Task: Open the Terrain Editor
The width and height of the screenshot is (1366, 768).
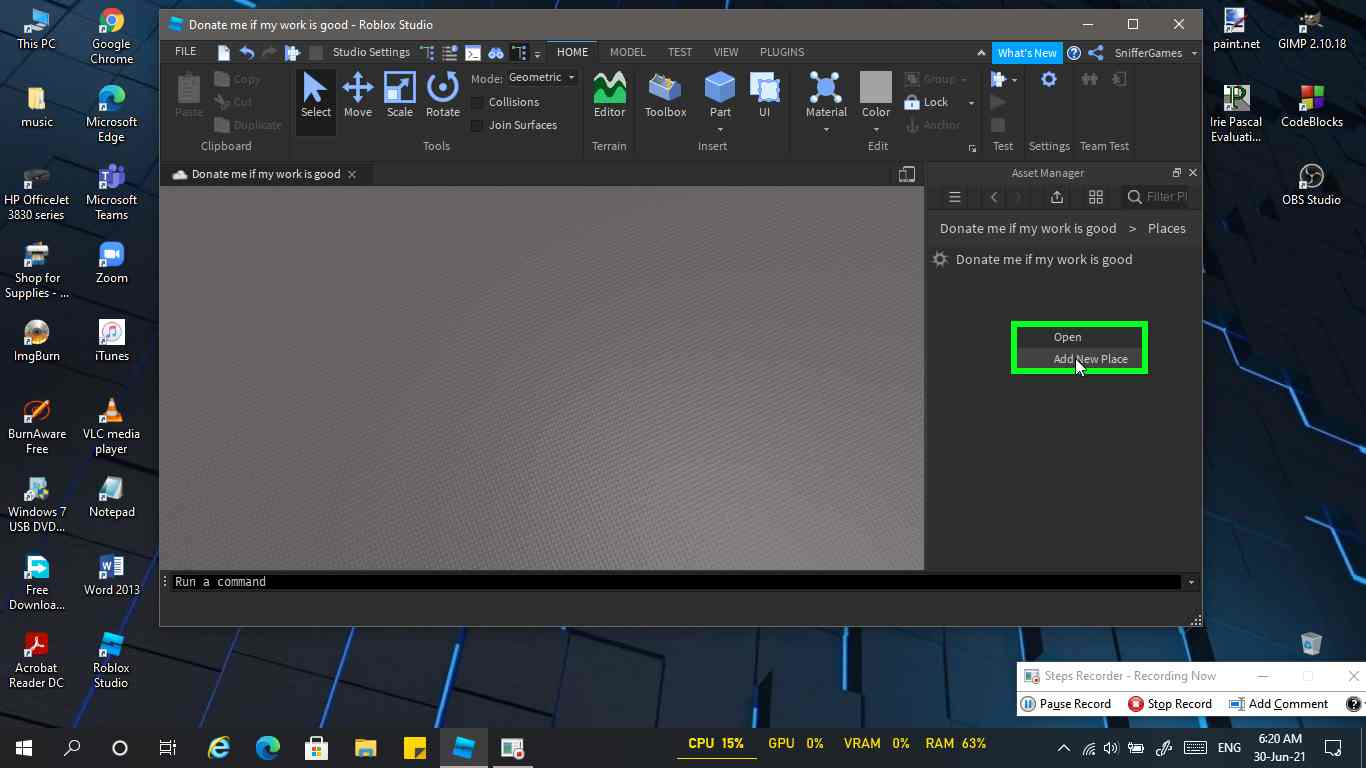Action: tap(609, 95)
